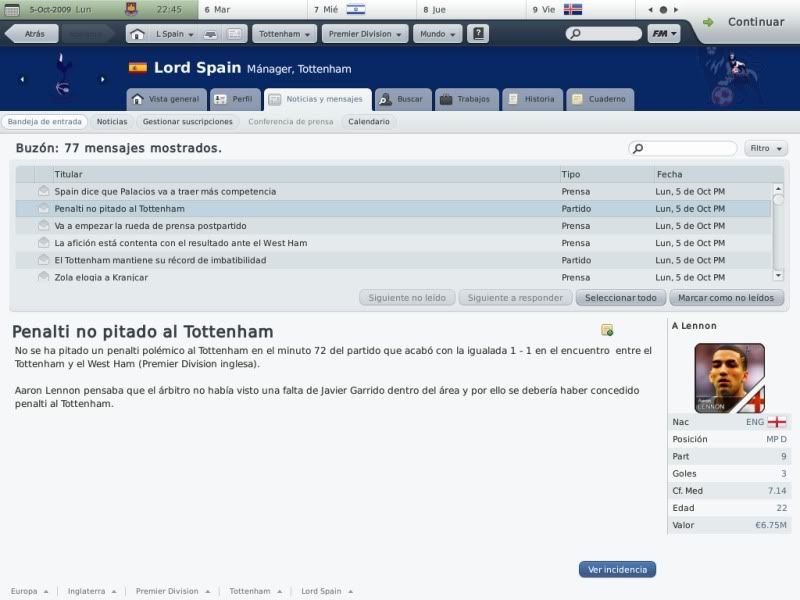Viewport: 800px width, 600px height.
Task: Click envelope icon for Zola elogia message
Action: (44, 277)
